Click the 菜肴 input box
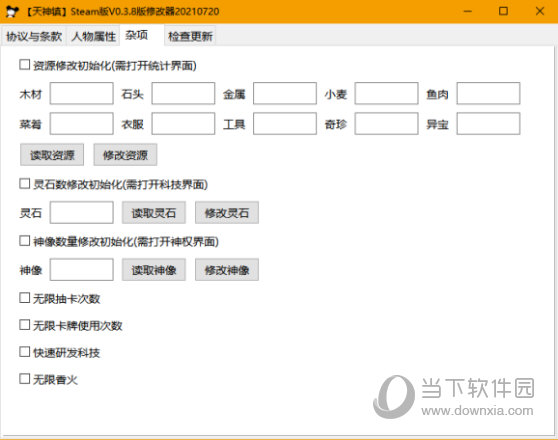The image size is (558, 440). click(81, 124)
